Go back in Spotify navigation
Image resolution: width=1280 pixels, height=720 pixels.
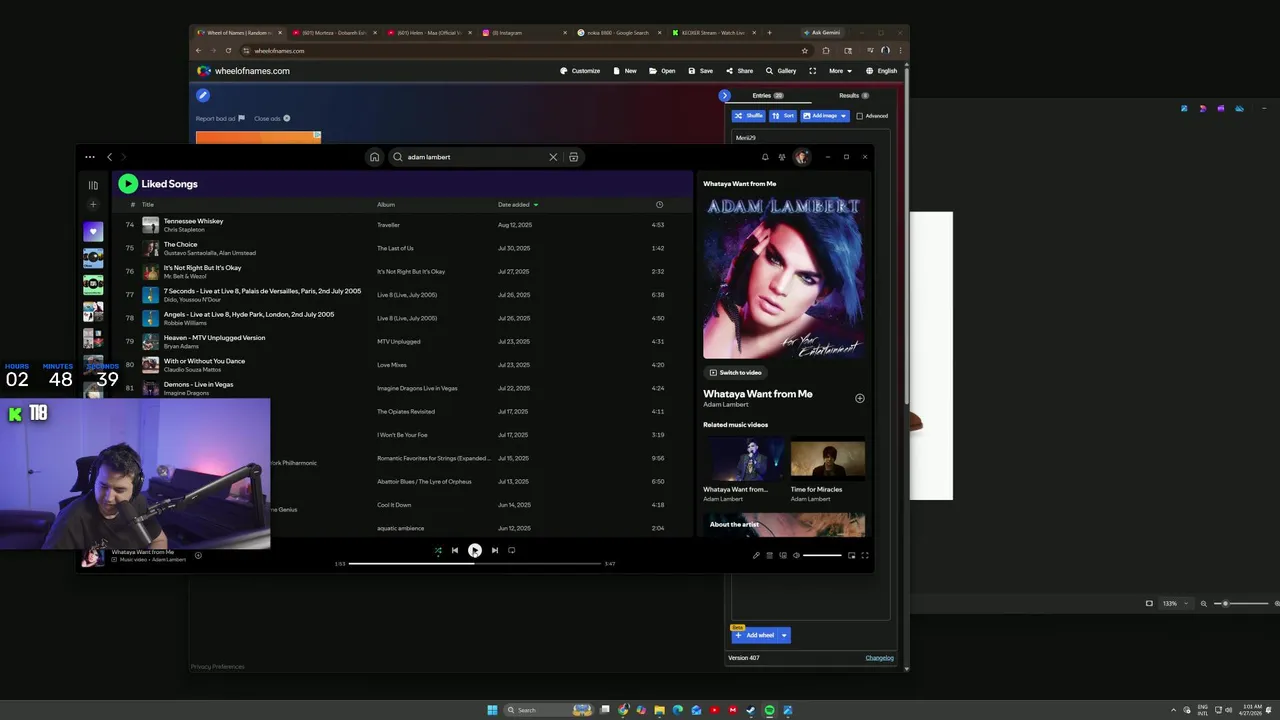click(x=110, y=157)
